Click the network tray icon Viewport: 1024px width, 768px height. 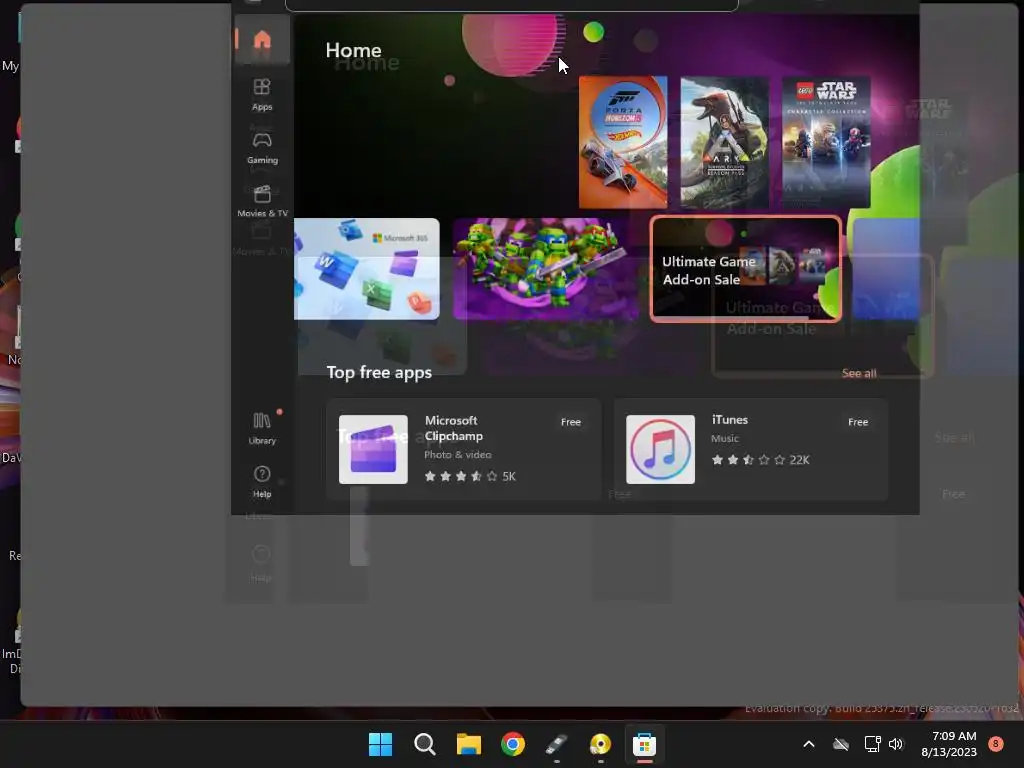point(872,744)
